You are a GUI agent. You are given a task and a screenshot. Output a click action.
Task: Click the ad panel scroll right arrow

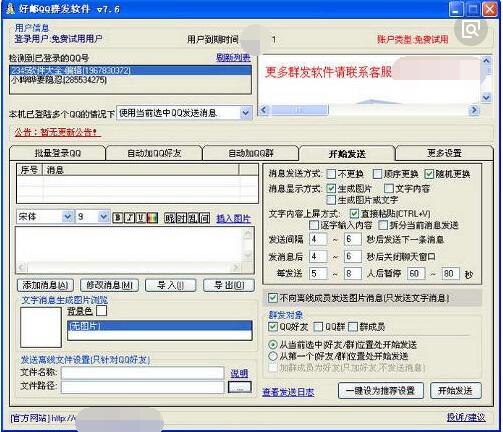tap(474, 110)
